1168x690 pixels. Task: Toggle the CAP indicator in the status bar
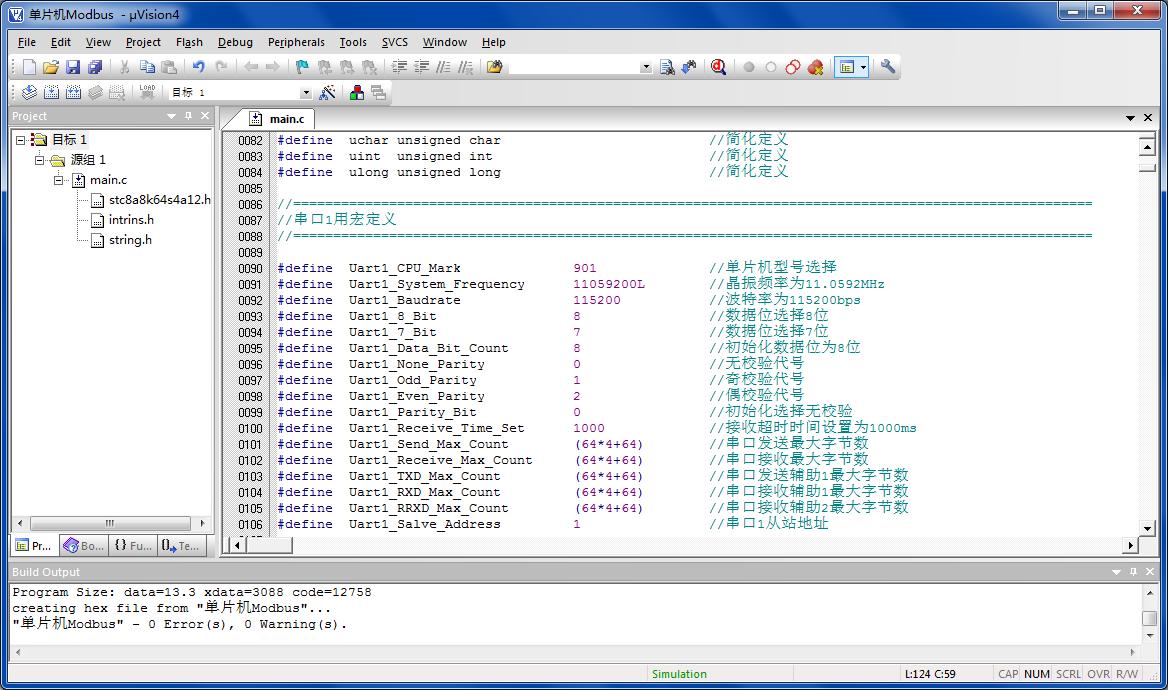click(x=1008, y=674)
